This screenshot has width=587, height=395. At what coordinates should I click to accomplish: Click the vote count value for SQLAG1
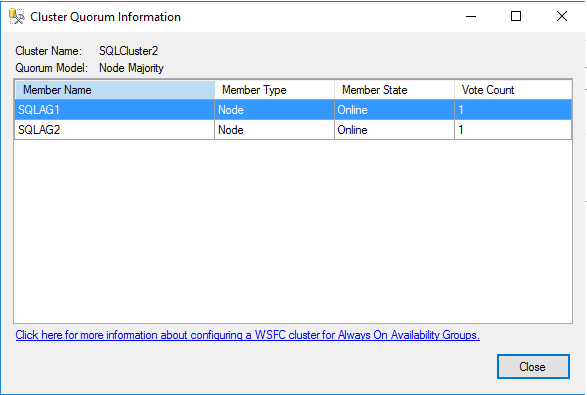(513, 110)
